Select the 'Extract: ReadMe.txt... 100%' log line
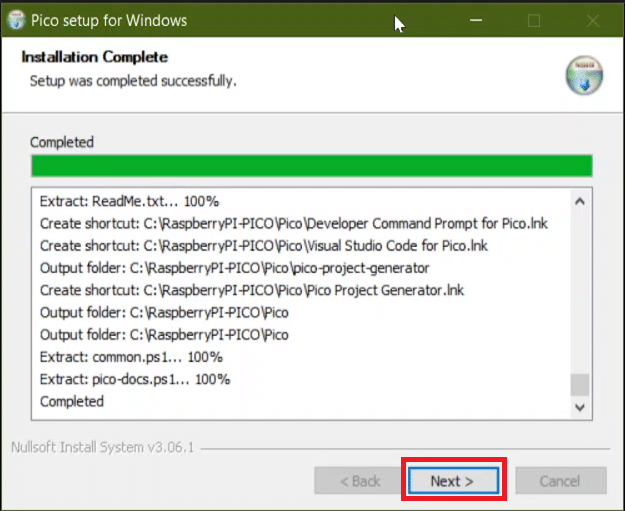Image resolution: width=625 pixels, height=511 pixels. 129,201
